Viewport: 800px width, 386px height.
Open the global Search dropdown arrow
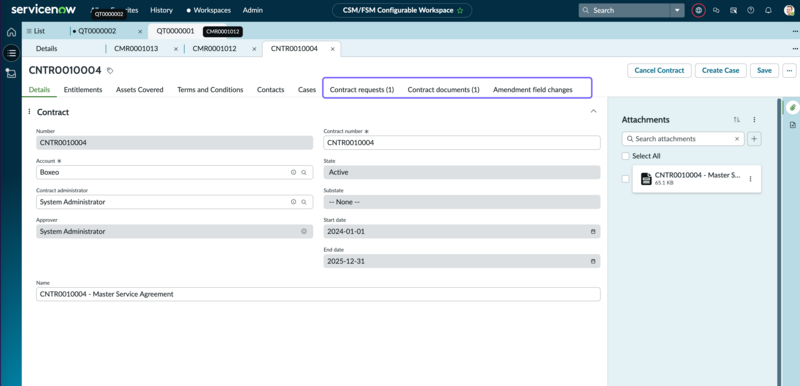[x=677, y=10]
